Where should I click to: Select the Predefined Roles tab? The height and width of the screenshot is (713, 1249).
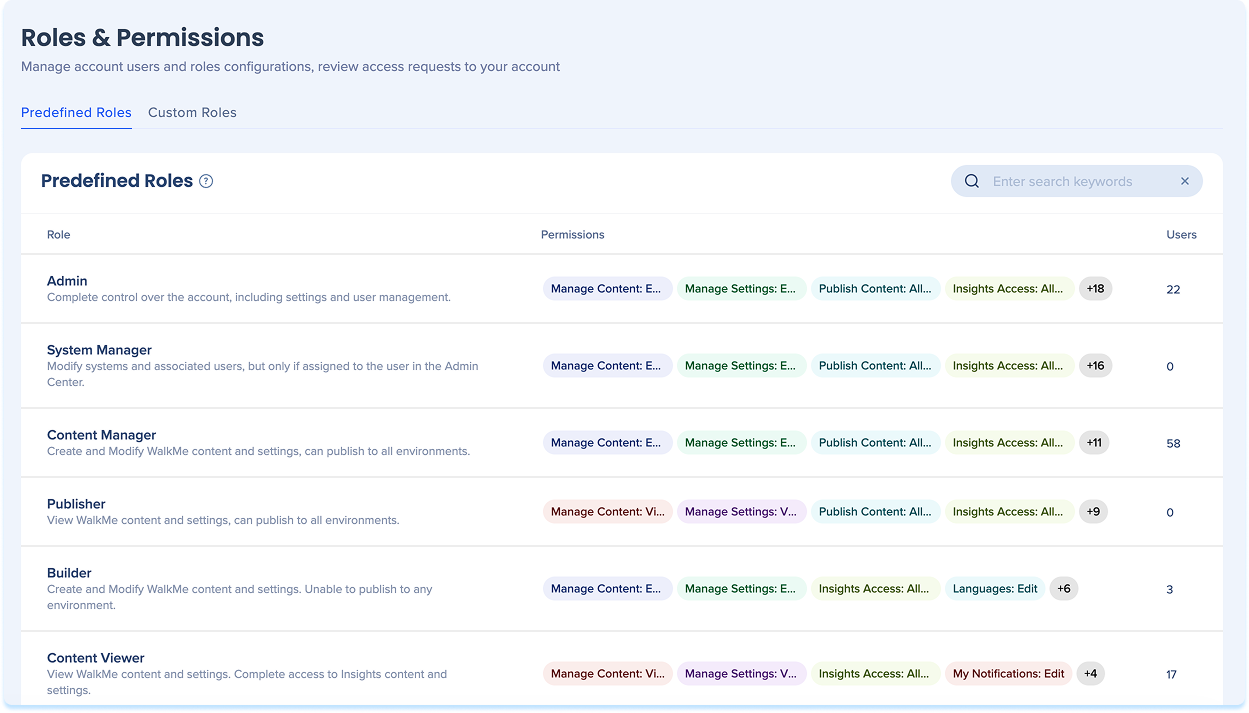(76, 113)
